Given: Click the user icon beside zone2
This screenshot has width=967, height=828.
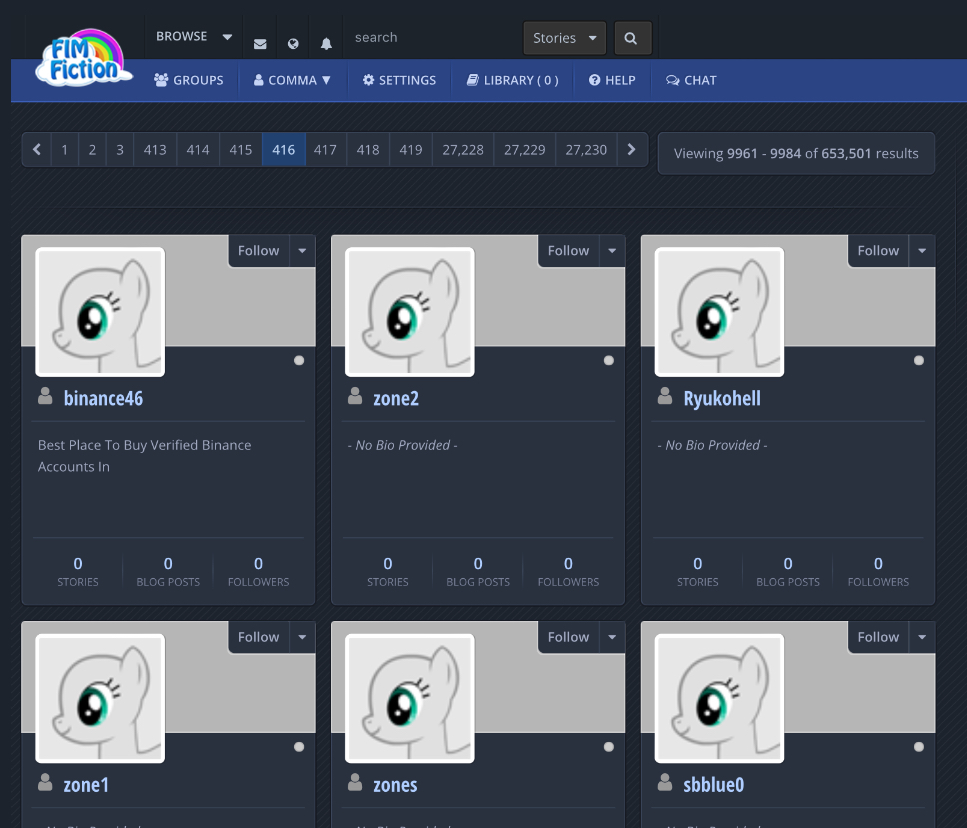Looking at the screenshot, I should (355, 396).
